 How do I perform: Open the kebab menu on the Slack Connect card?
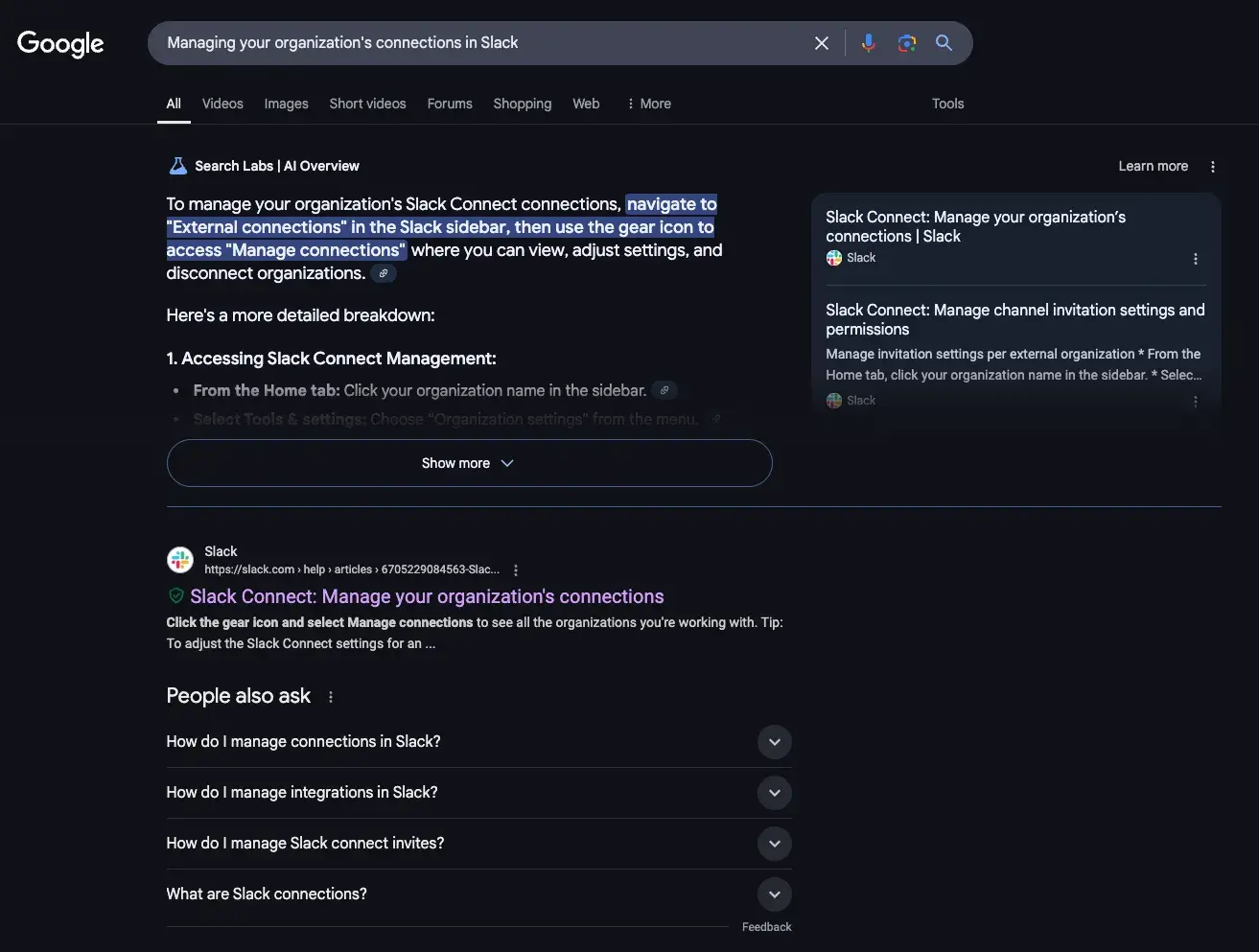pyautogui.click(x=1195, y=258)
